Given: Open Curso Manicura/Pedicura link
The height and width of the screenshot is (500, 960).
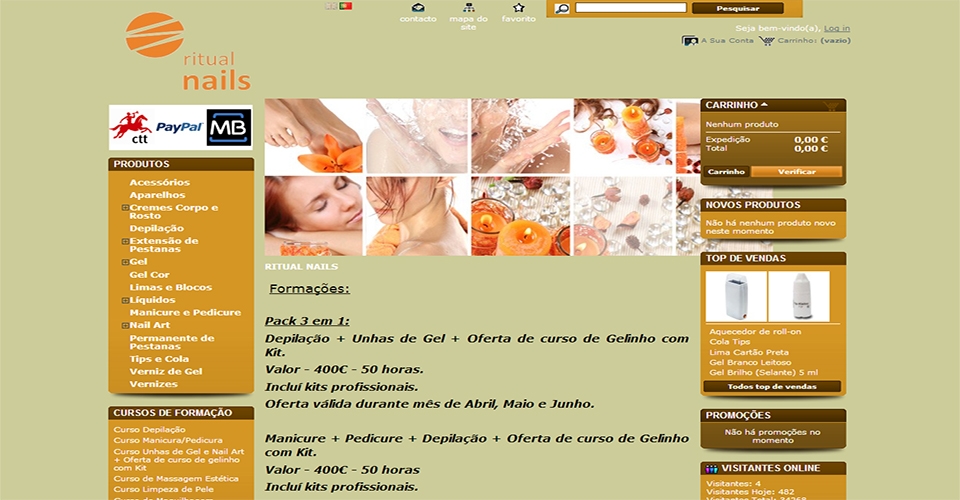Looking at the screenshot, I should [168, 440].
